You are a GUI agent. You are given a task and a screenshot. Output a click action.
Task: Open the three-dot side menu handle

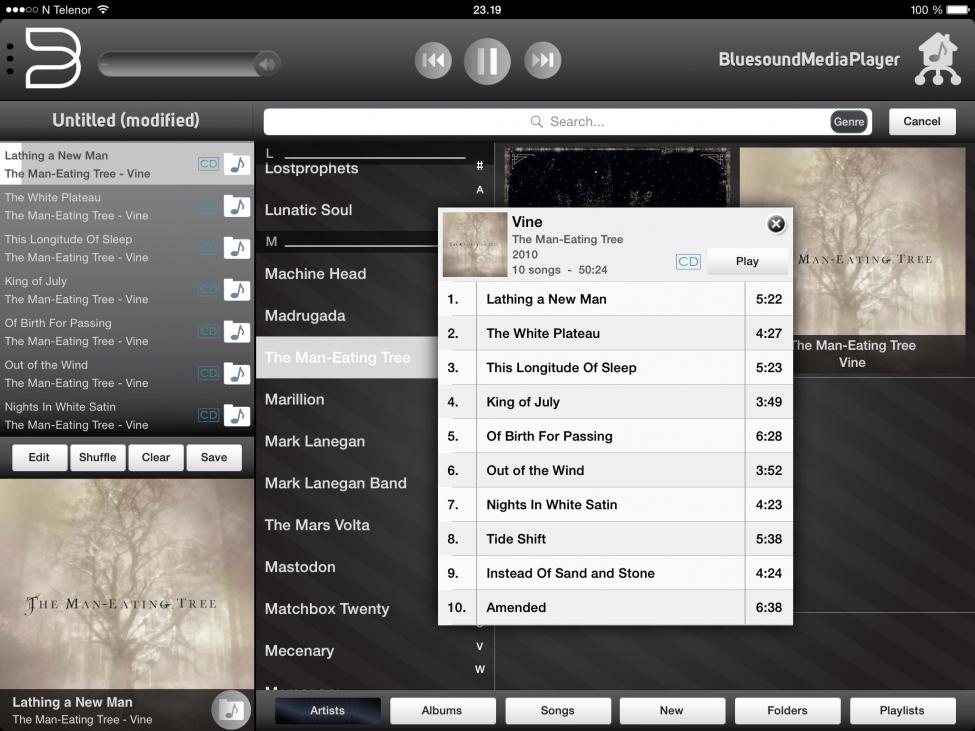[9, 60]
